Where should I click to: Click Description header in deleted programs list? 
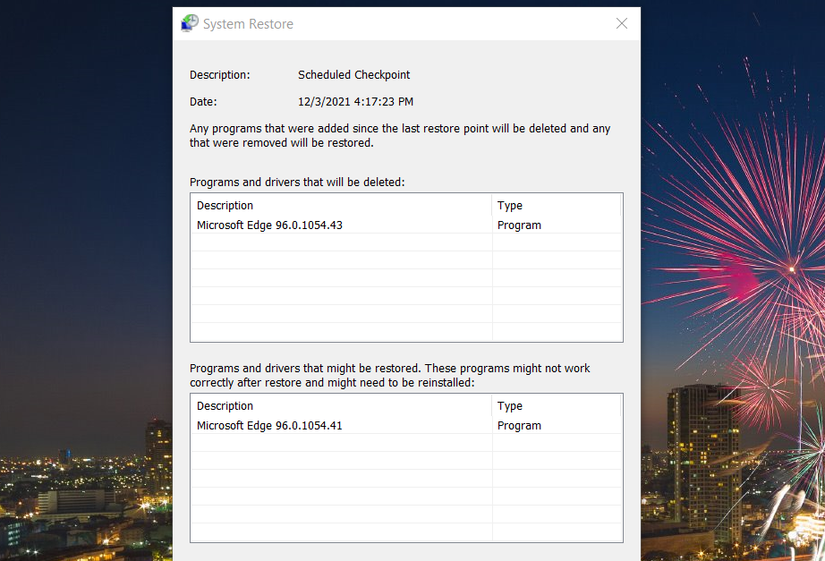point(341,205)
